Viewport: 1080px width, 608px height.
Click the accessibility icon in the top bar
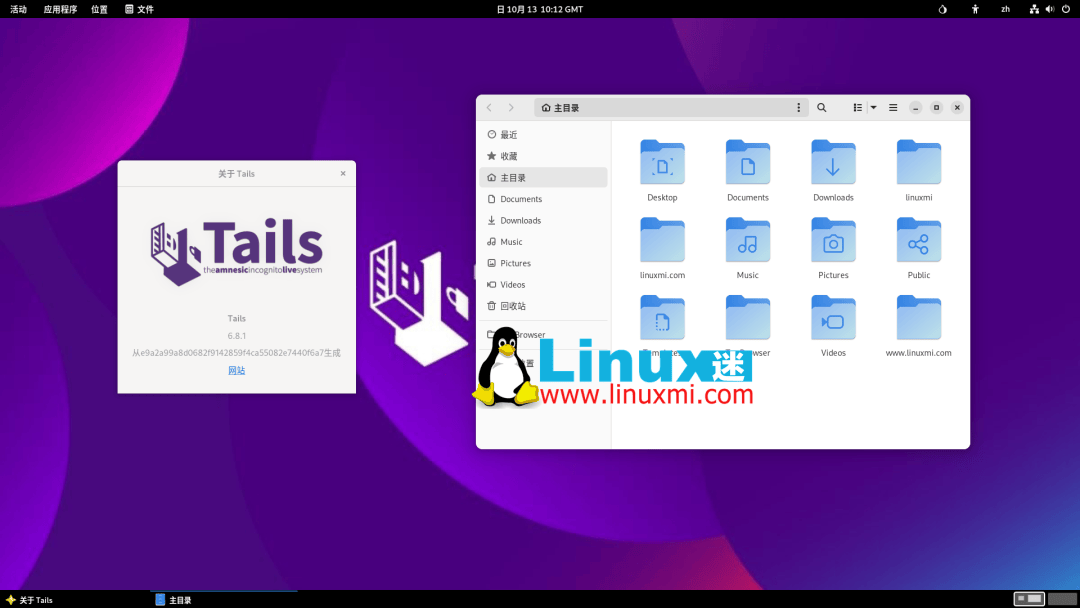pos(975,9)
